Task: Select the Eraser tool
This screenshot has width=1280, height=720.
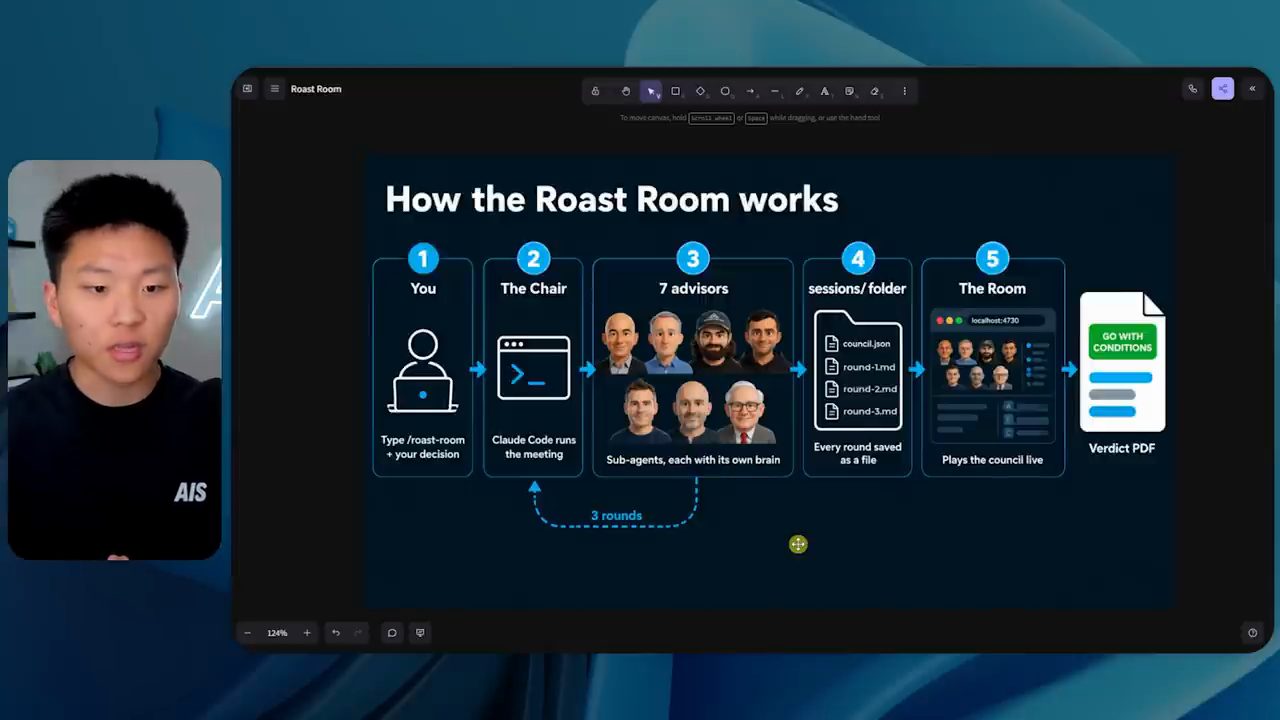Action: pos(874,91)
